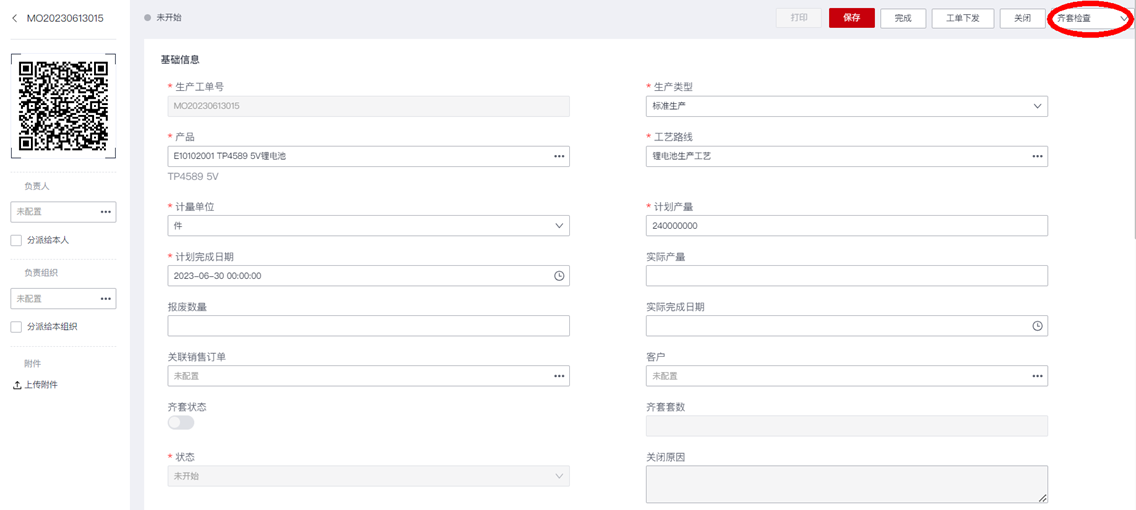Expand the 生产类型 dropdown
The height and width of the screenshot is (510, 1136).
tap(1037, 106)
